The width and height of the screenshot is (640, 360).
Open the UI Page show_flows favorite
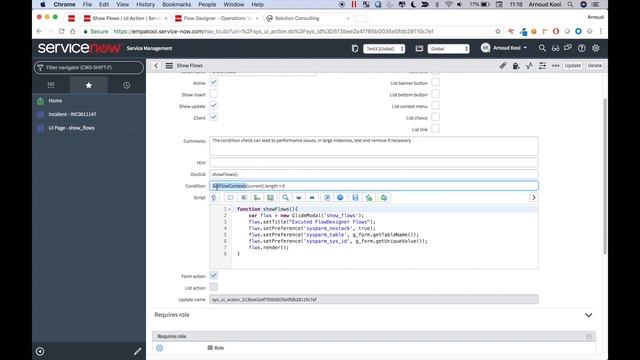[x=71, y=128]
